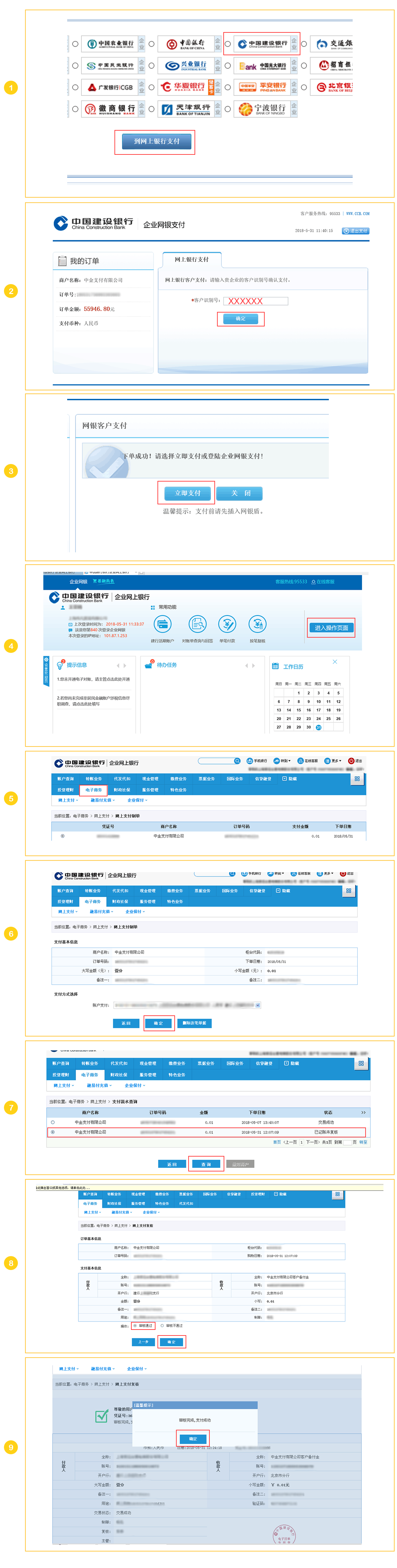
Task: Select the 中国银行 (Bank of China) radio button
Action: pos(152,44)
